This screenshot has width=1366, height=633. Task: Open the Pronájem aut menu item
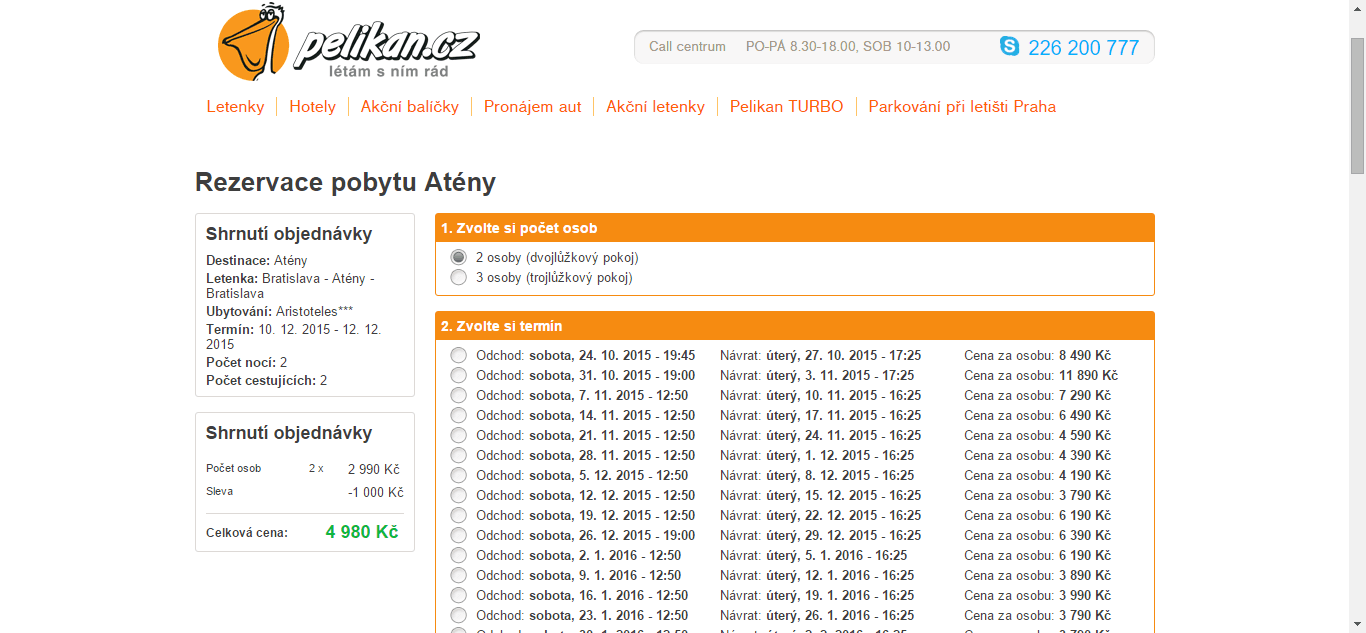click(533, 106)
